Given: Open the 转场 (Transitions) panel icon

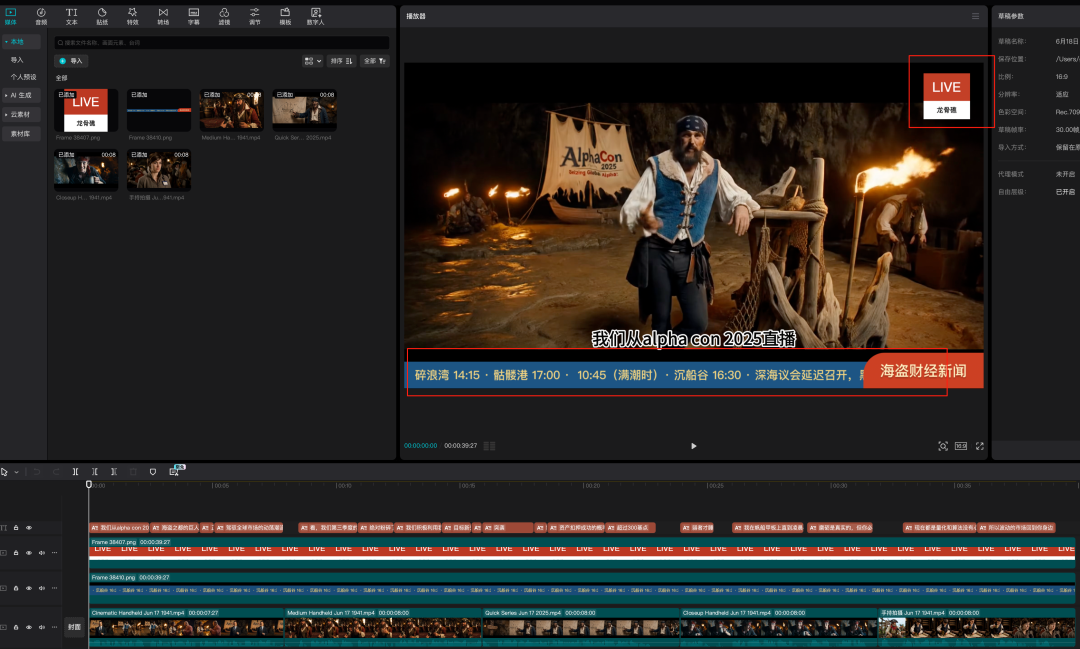Looking at the screenshot, I should (163, 16).
